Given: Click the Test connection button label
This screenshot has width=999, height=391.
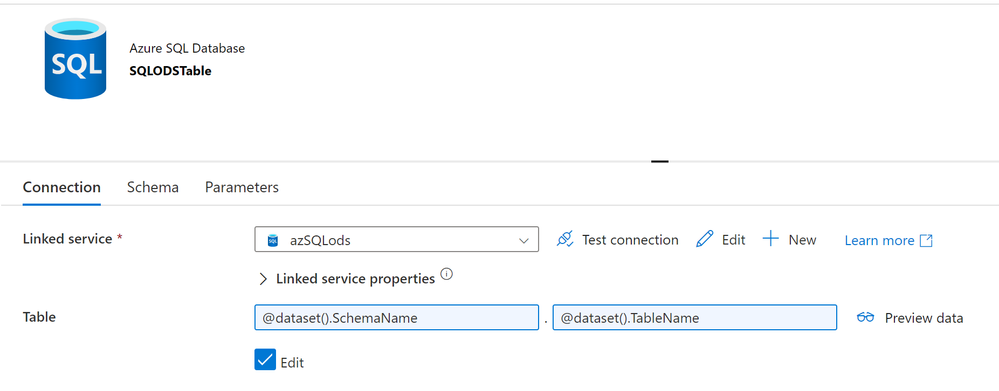Looking at the screenshot, I should (x=630, y=240).
